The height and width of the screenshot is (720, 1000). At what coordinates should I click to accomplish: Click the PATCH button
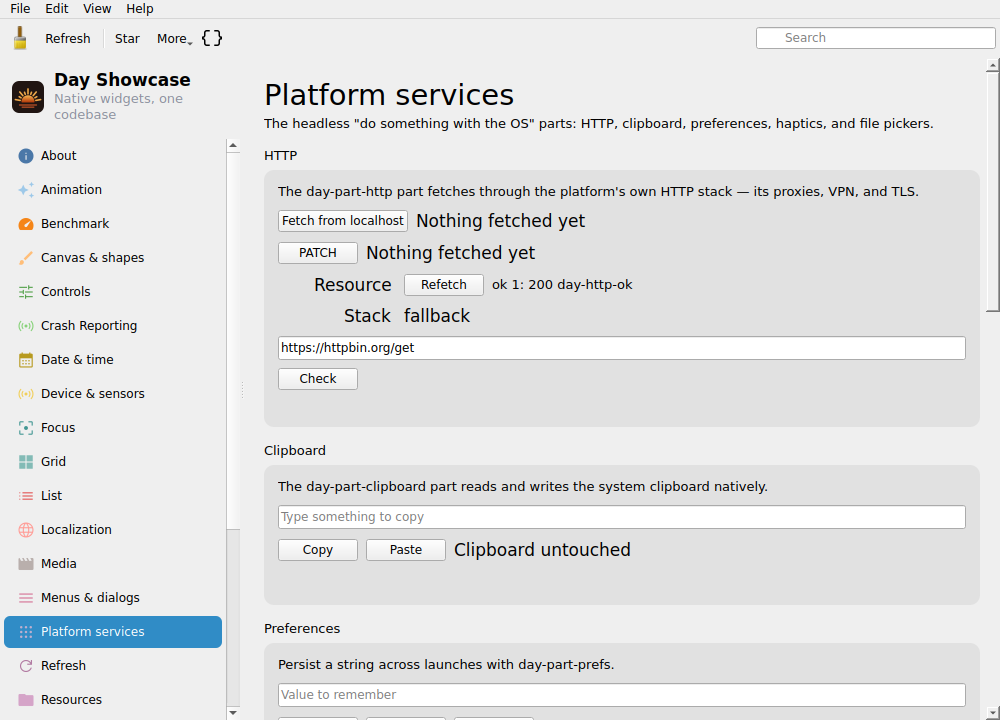click(318, 253)
